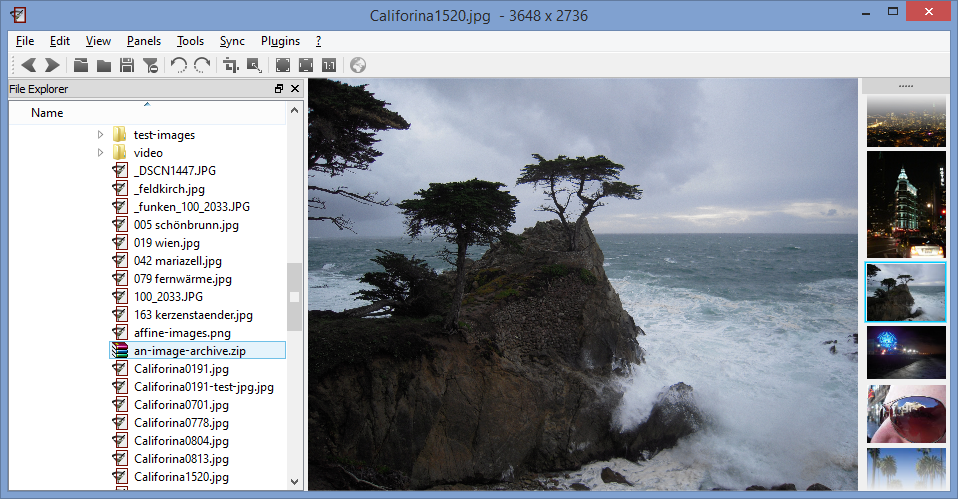
Task: Click the 1:1 actual size icon
Action: [x=329, y=65]
